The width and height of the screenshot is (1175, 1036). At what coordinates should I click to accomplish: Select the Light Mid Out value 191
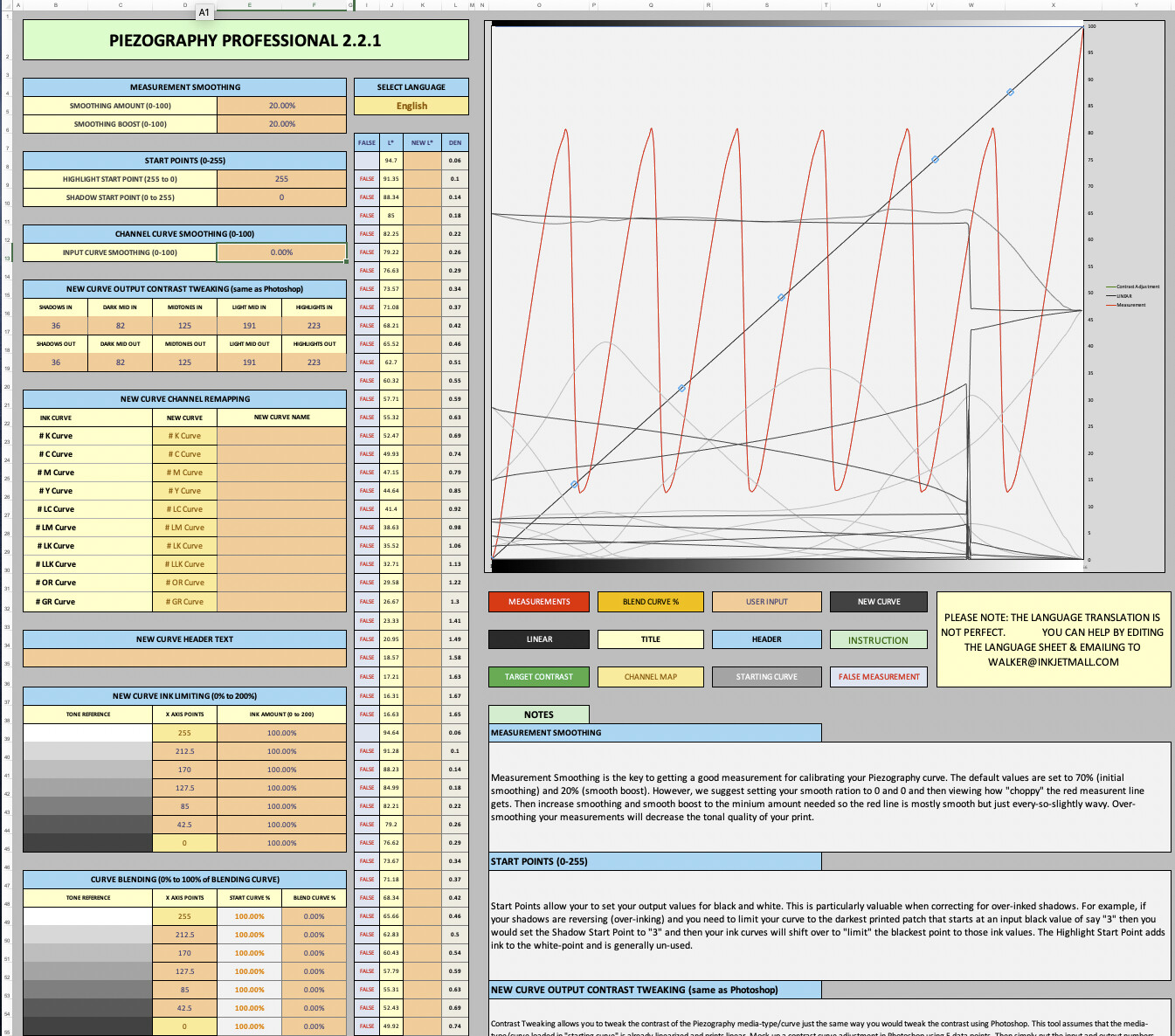(250, 363)
